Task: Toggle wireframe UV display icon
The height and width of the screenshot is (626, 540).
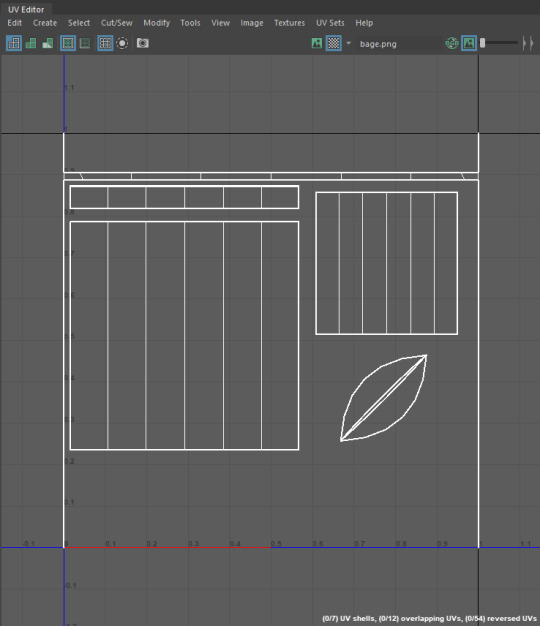Action: pyautogui.click(x=14, y=43)
